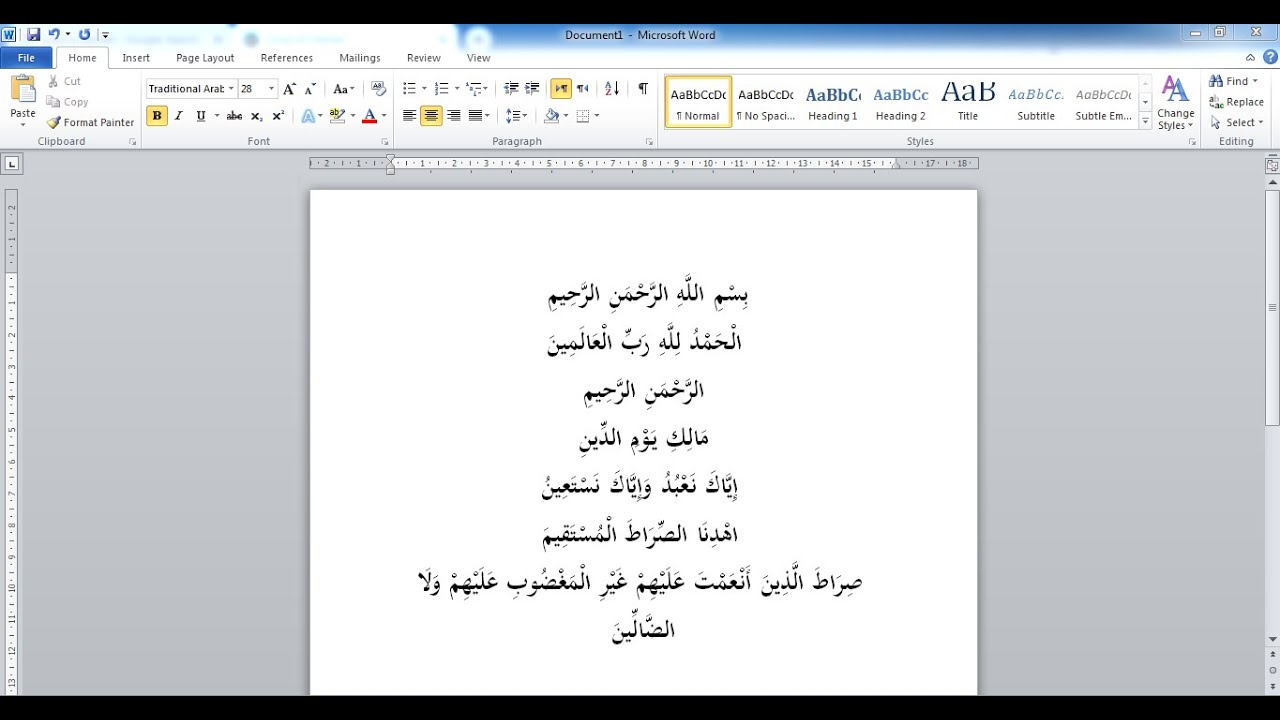Viewport: 1280px width, 720px height.
Task: Toggle Subscript formatting
Action: pos(256,116)
